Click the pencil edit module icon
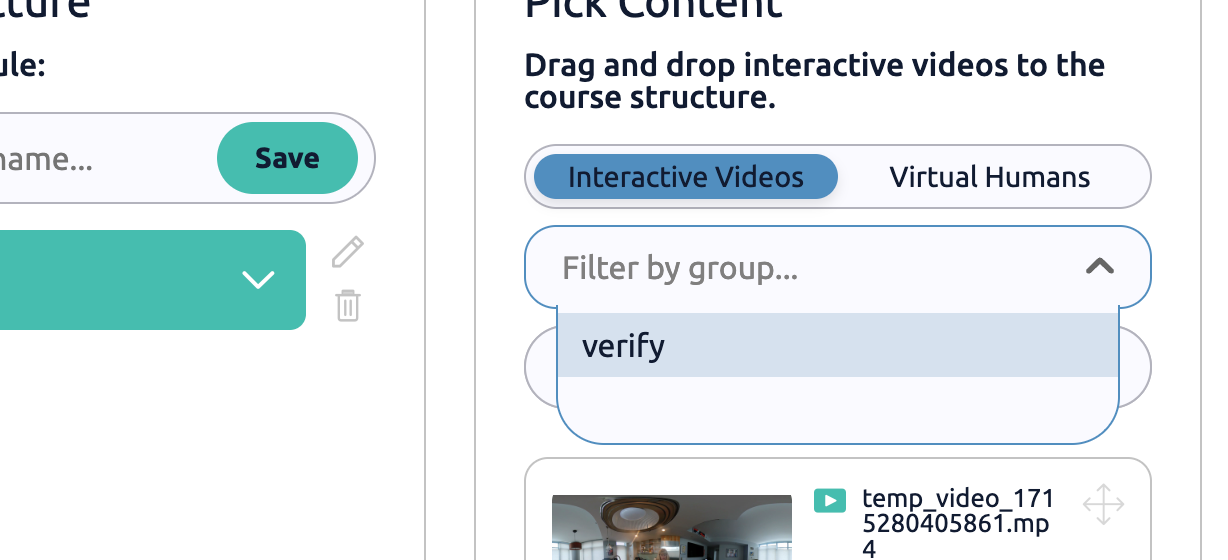The width and height of the screenshot is (1228, 560). tap(347, 252)
